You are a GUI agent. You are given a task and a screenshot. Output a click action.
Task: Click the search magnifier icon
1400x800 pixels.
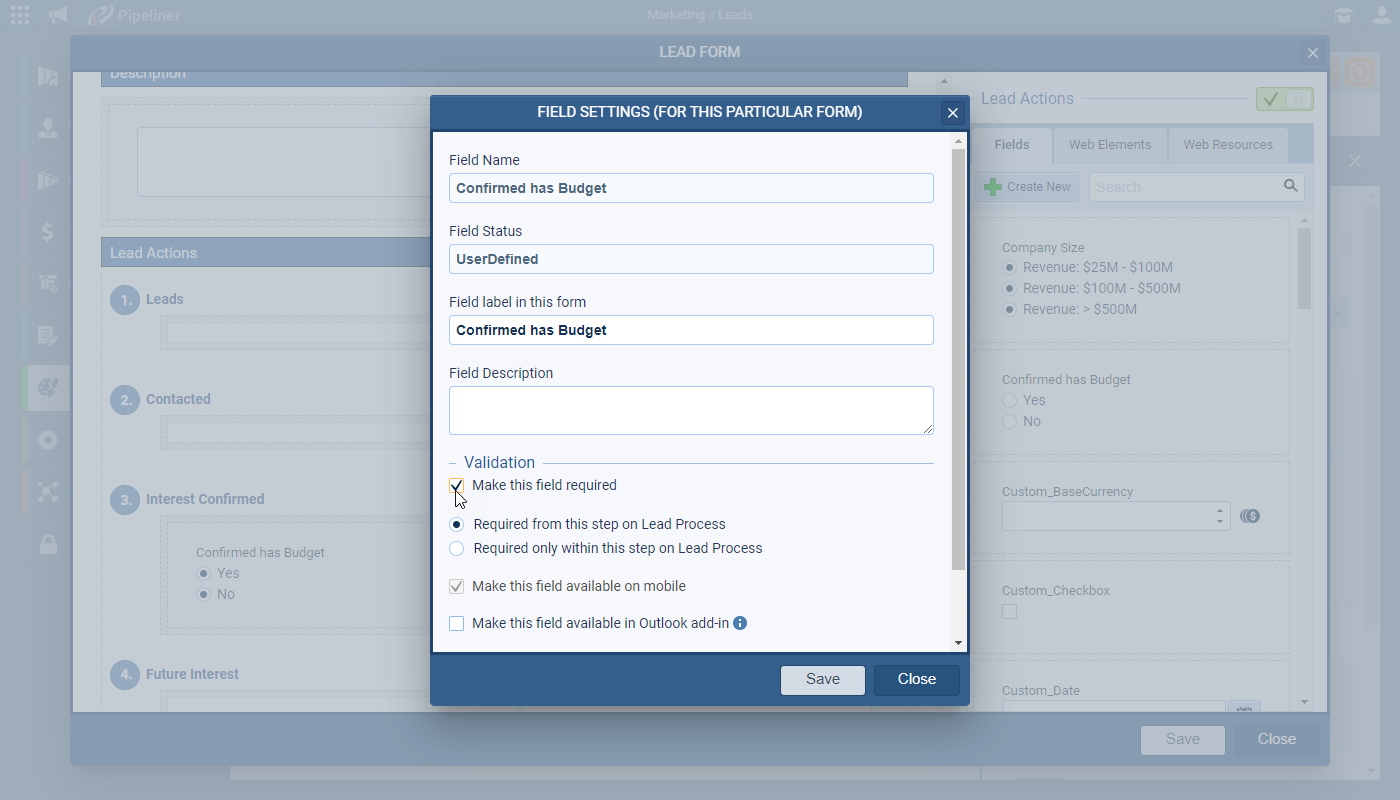pos(1291,186)
